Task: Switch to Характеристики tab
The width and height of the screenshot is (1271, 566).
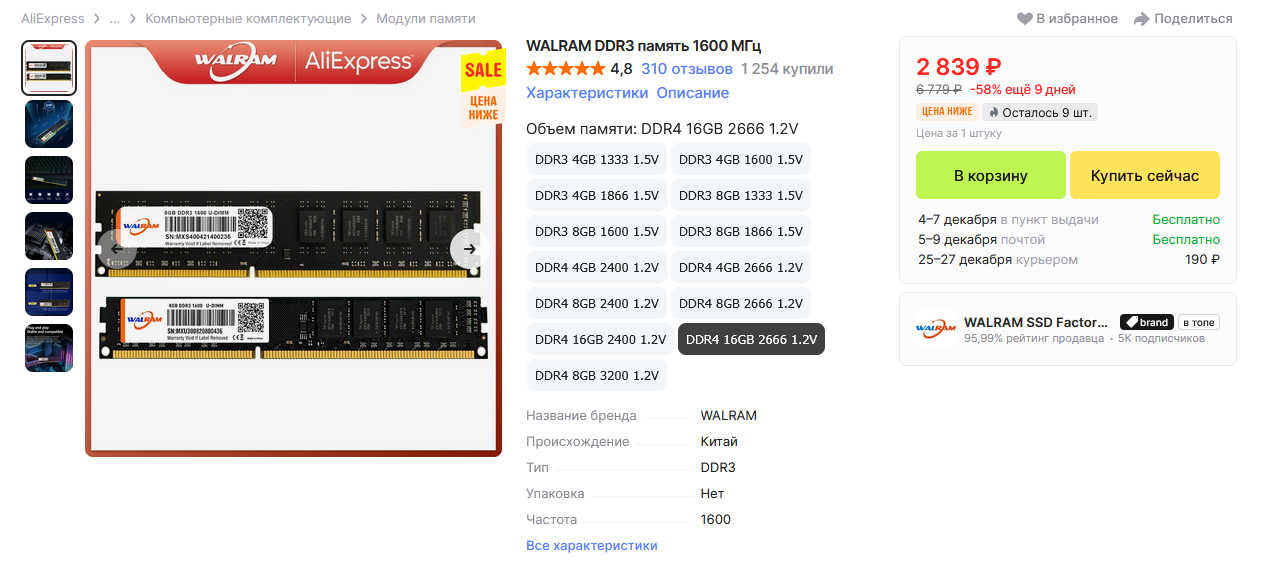Action: [587, 93]
